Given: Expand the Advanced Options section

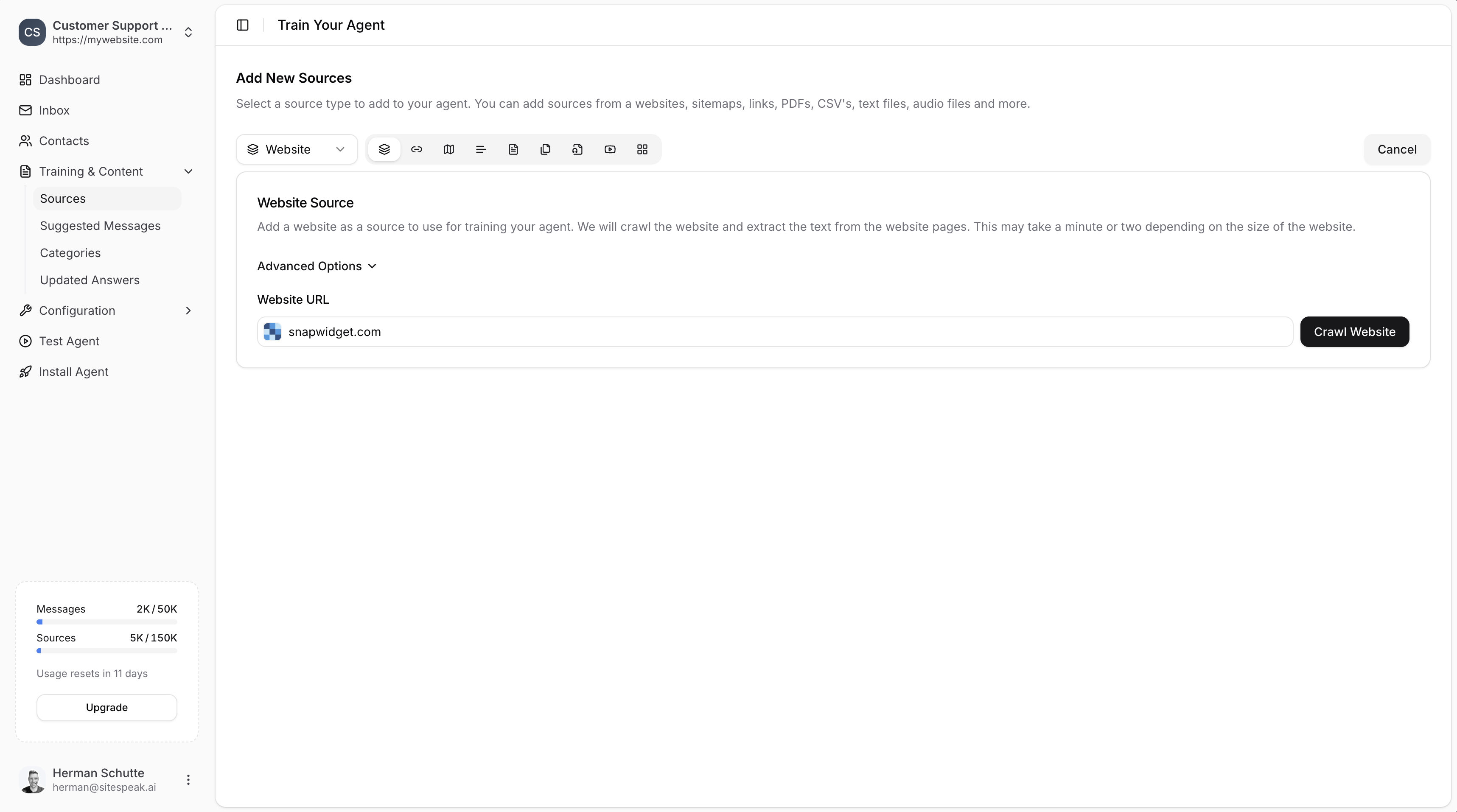Looking at the screenshot, I should pos(316,266).
